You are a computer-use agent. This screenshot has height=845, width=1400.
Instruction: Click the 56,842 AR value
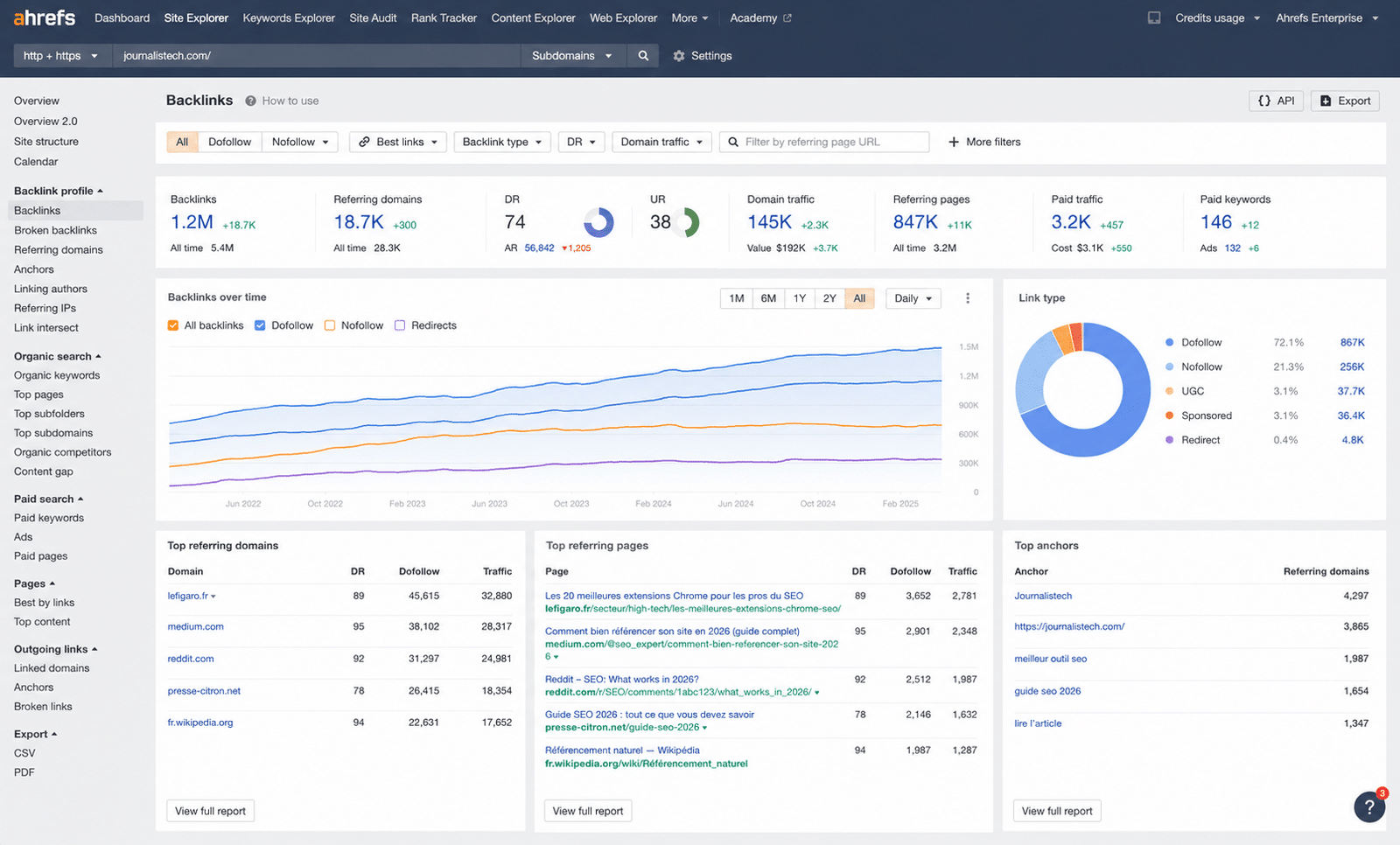[x=539, y=248]
